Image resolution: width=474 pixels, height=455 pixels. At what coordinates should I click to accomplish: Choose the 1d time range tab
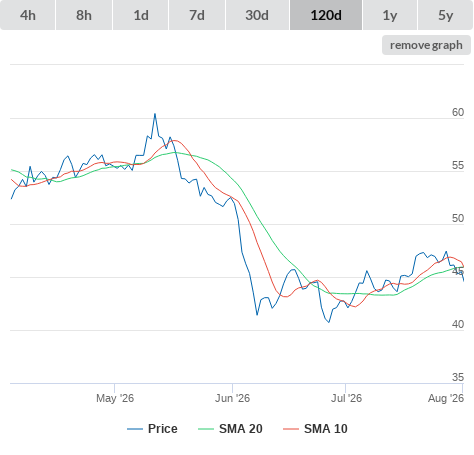[x=141, y=15]
